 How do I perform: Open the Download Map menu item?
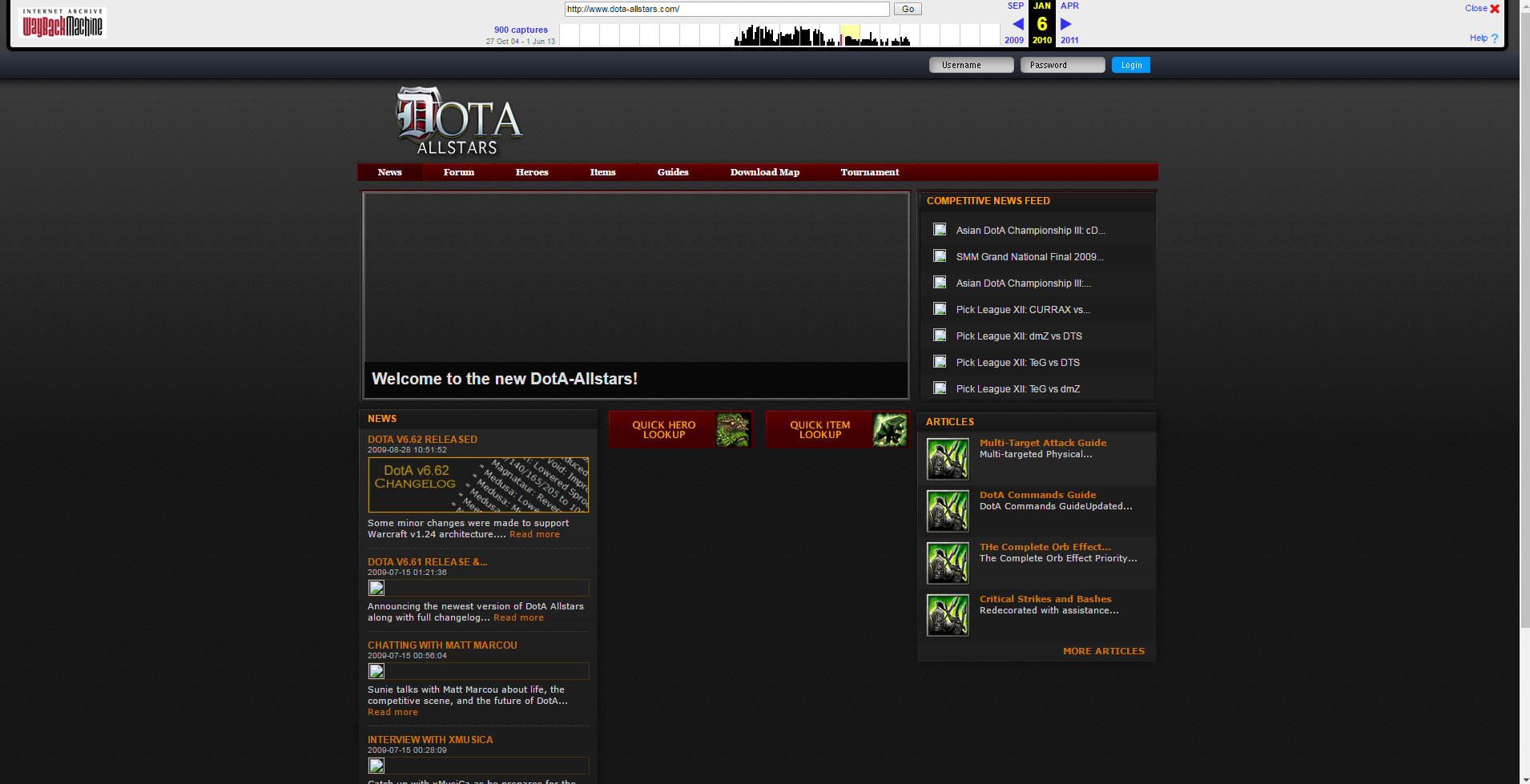[x=765, y=172]
